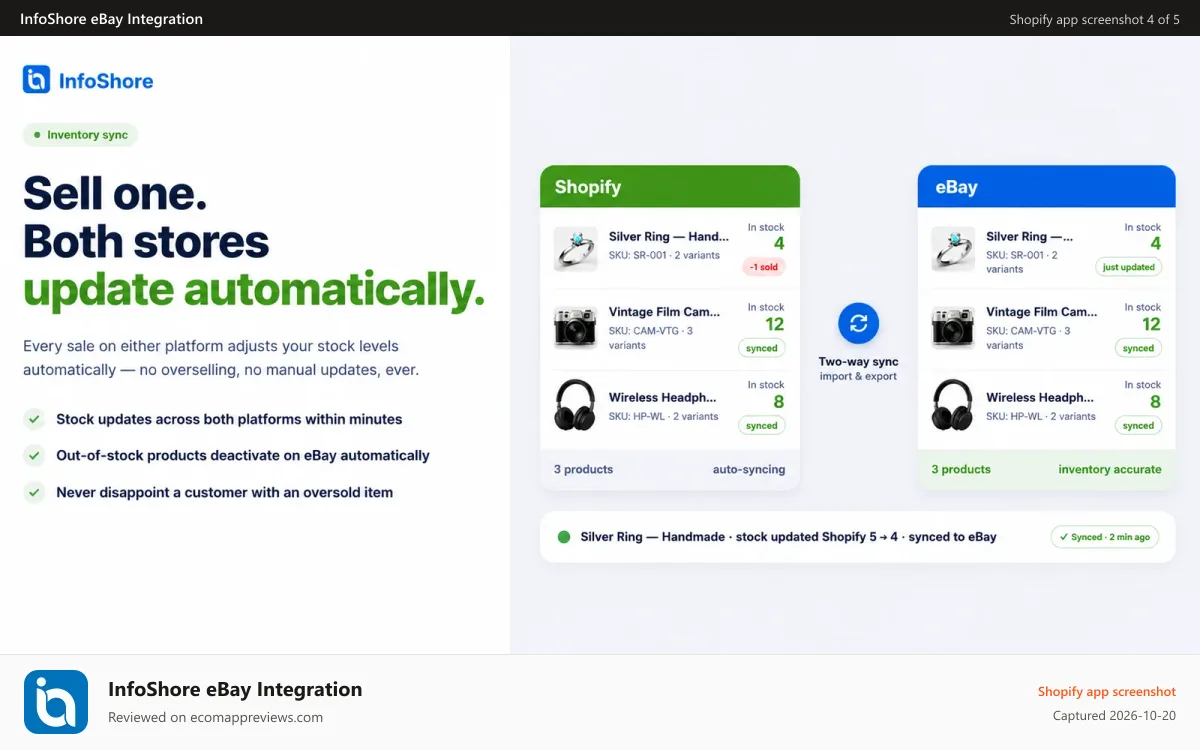Viewport: 1200px width, 750px height.
Task: Click stock count 8 in Shopify card
Action: tap(779, 402)
